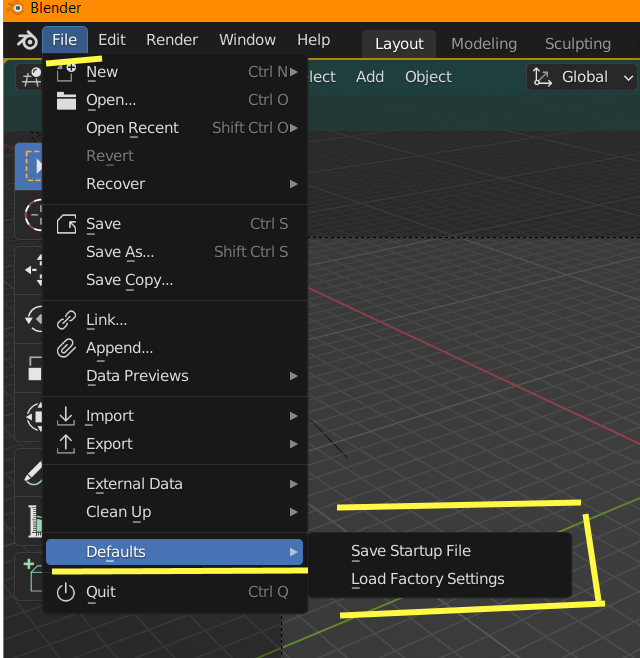Click the editor type icon in viewport header
This screenshot has width=640, height=658.
[x=30, y=77]
